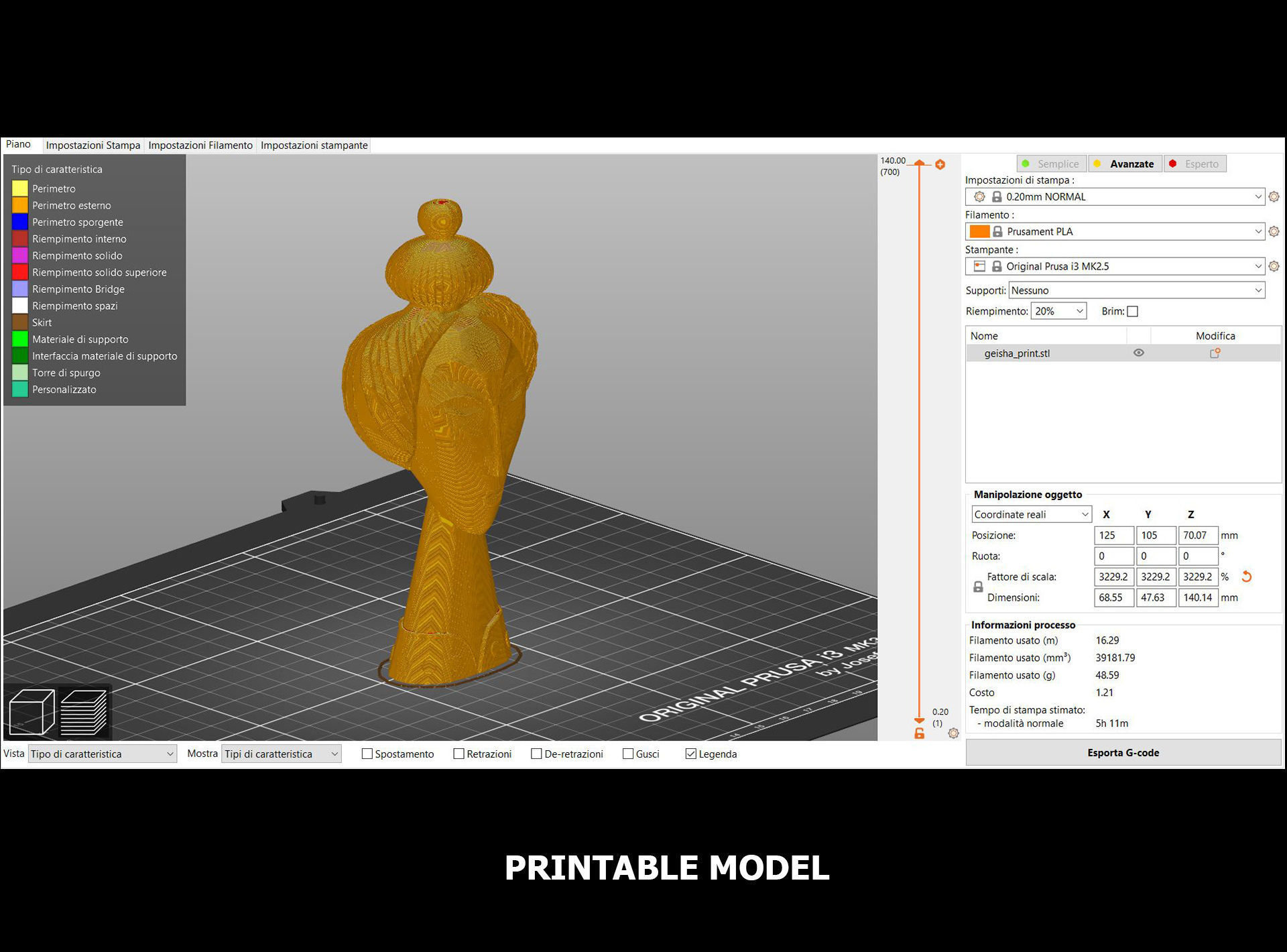The height and width of the screenshot is (952, 1287).
Task: Click the Esporta G-code button
Action: (1123, 752)
